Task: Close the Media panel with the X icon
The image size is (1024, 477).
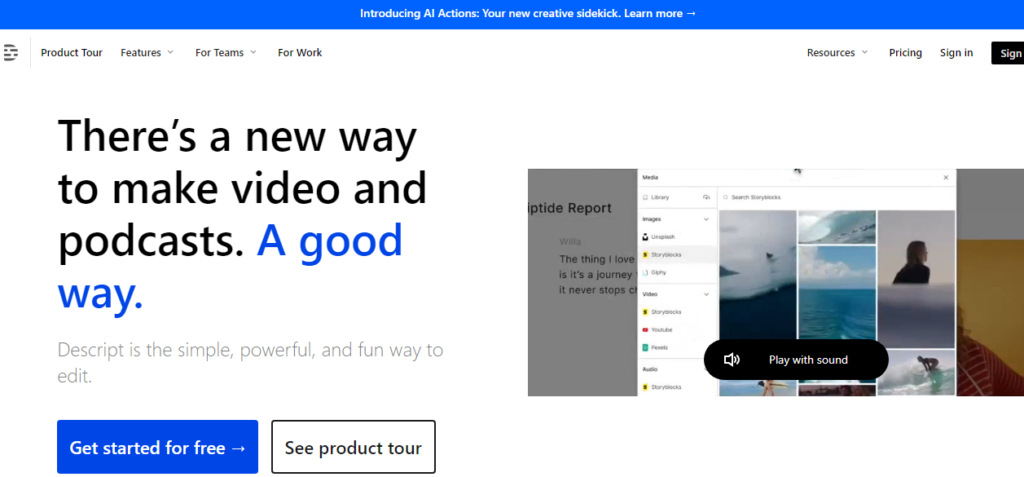Action: [946, 178]
